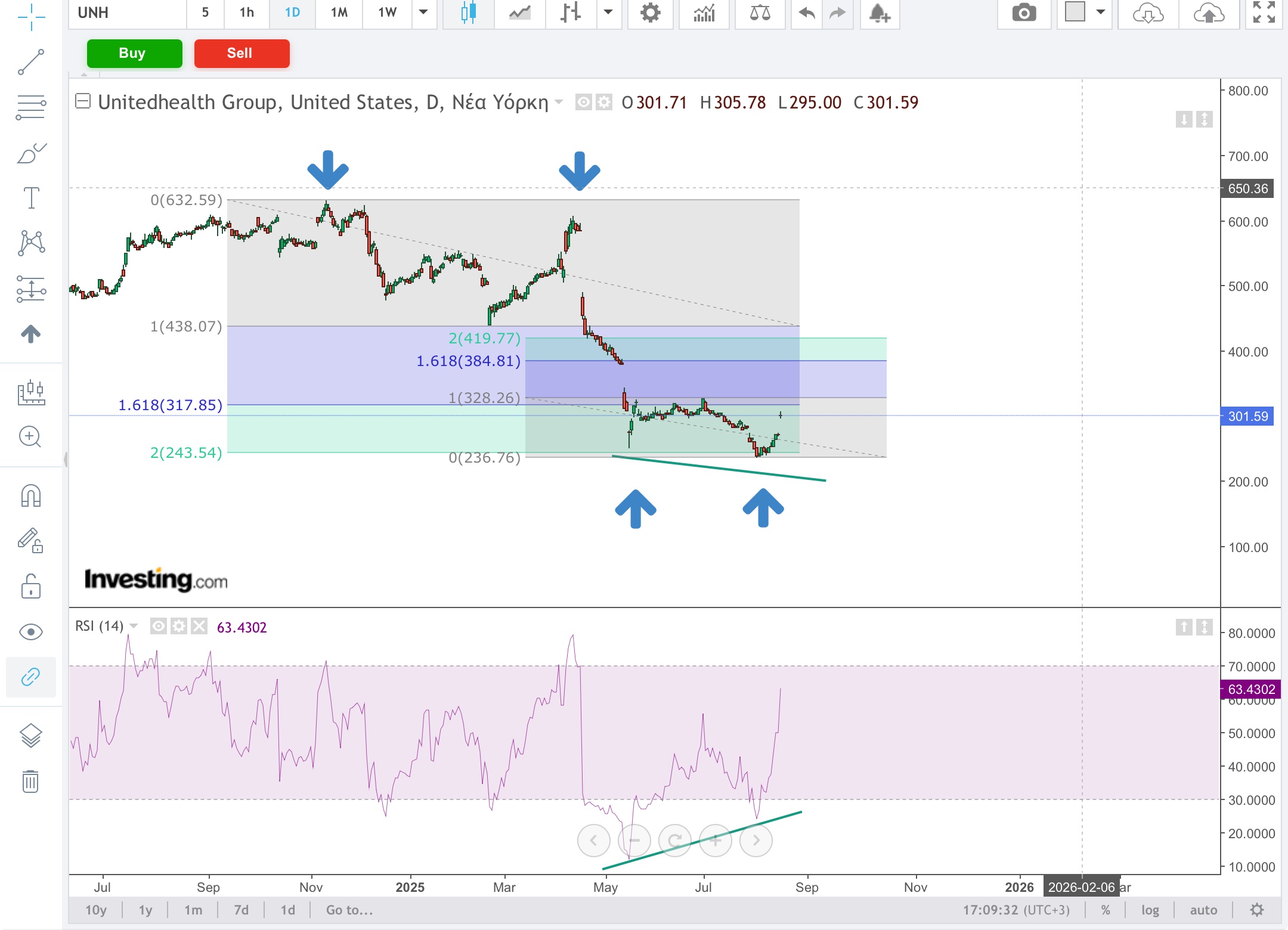
Task: Open the object tree layers icon
Action: [31, 736]
